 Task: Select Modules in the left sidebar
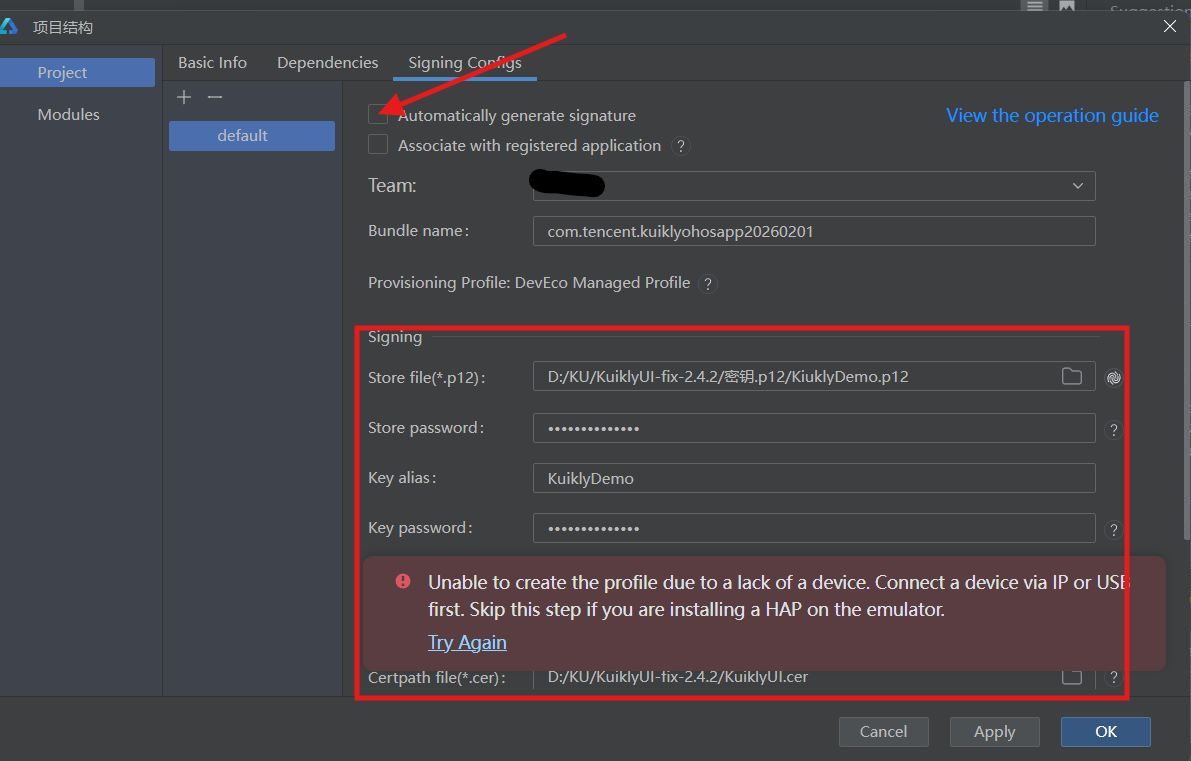68,115
